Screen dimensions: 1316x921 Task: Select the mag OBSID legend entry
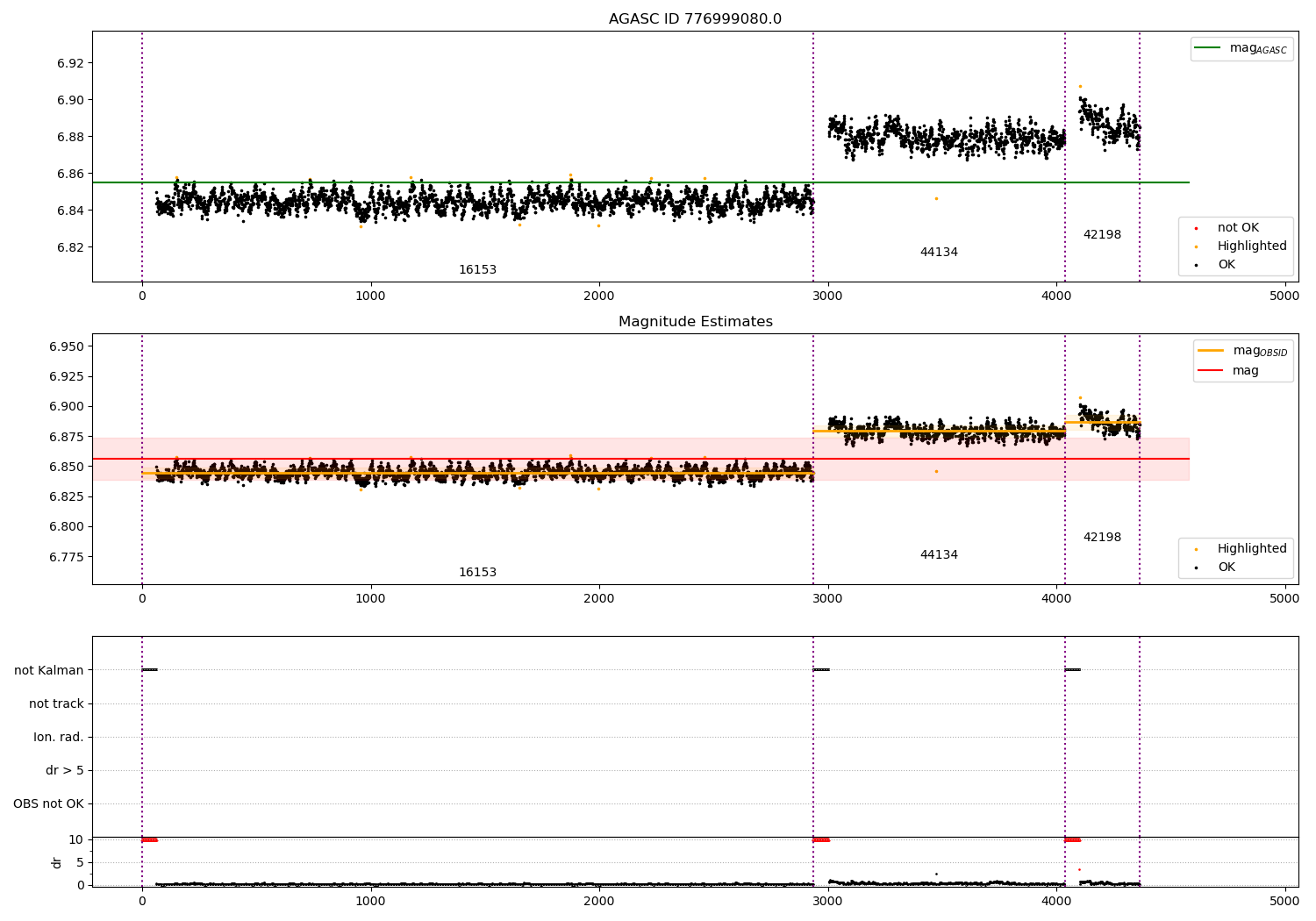pyautogui.click(x=1243, y=351)
